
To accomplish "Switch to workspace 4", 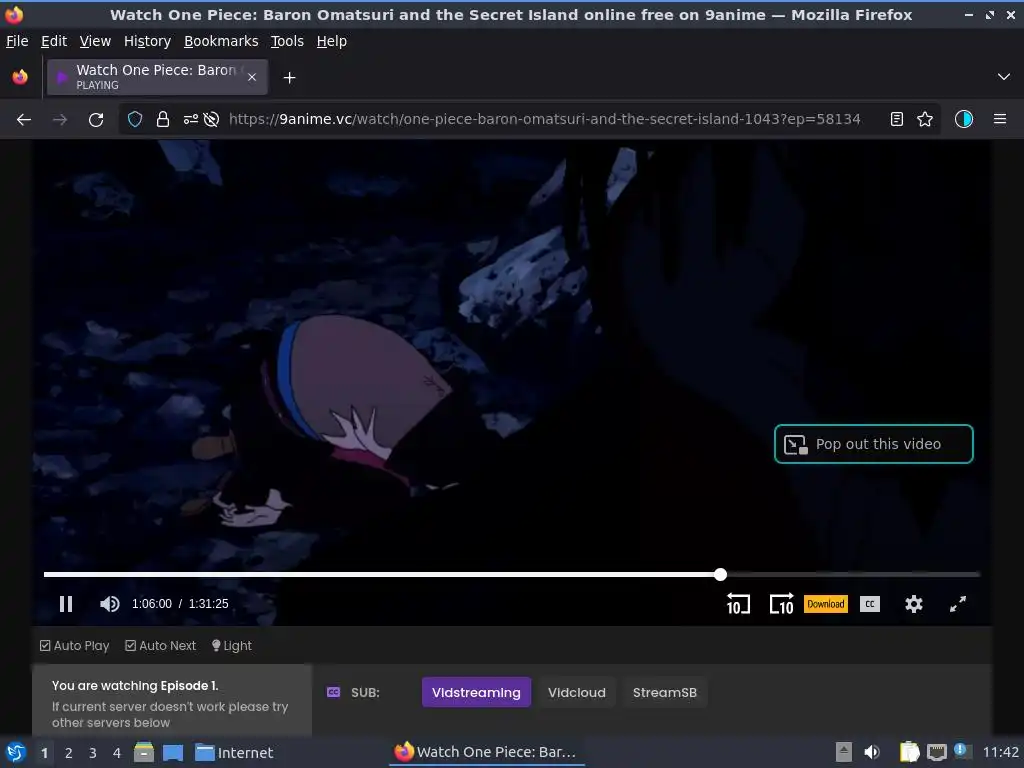I will tap(117, 753).
